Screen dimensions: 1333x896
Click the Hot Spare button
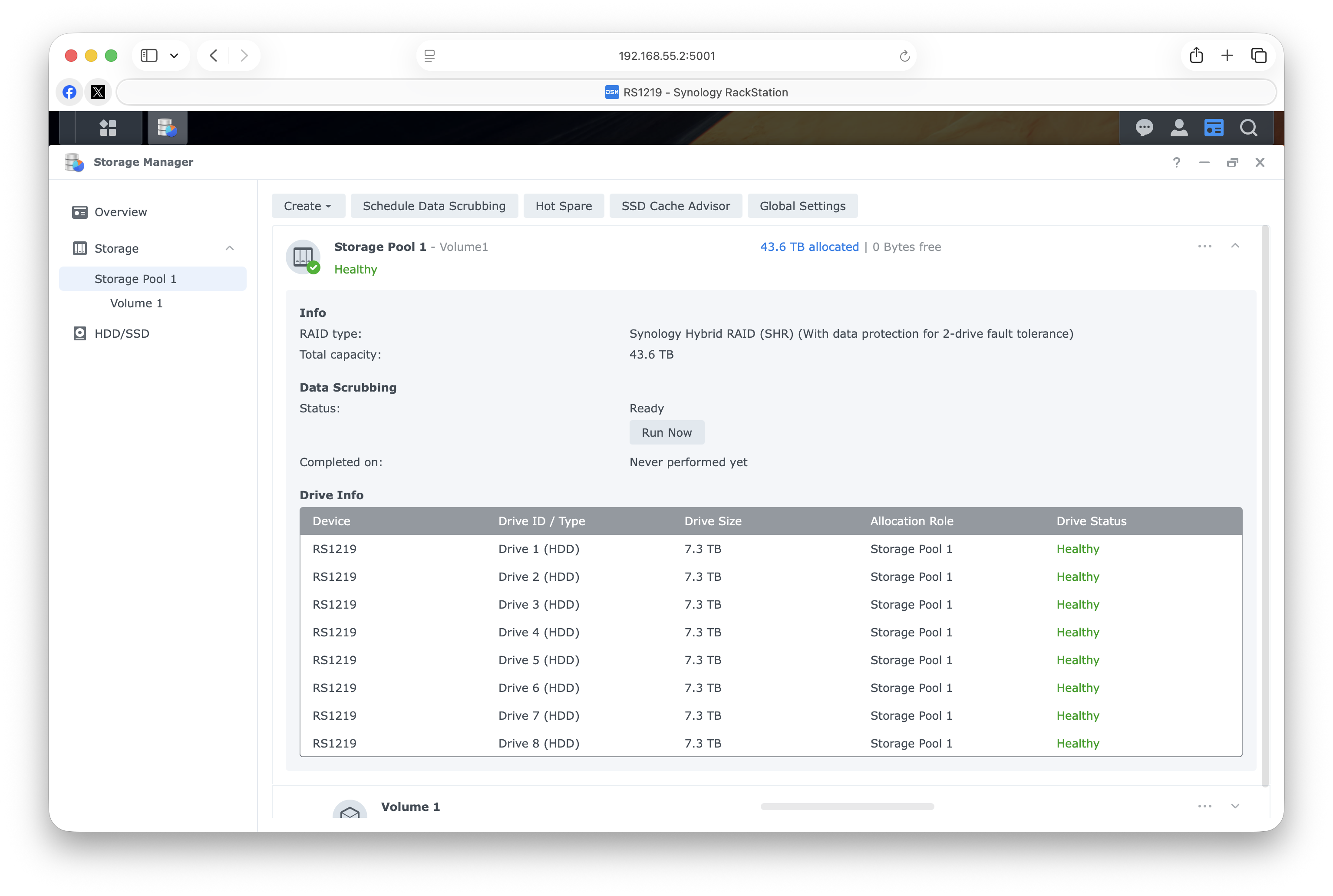click(x=564, y=206)
